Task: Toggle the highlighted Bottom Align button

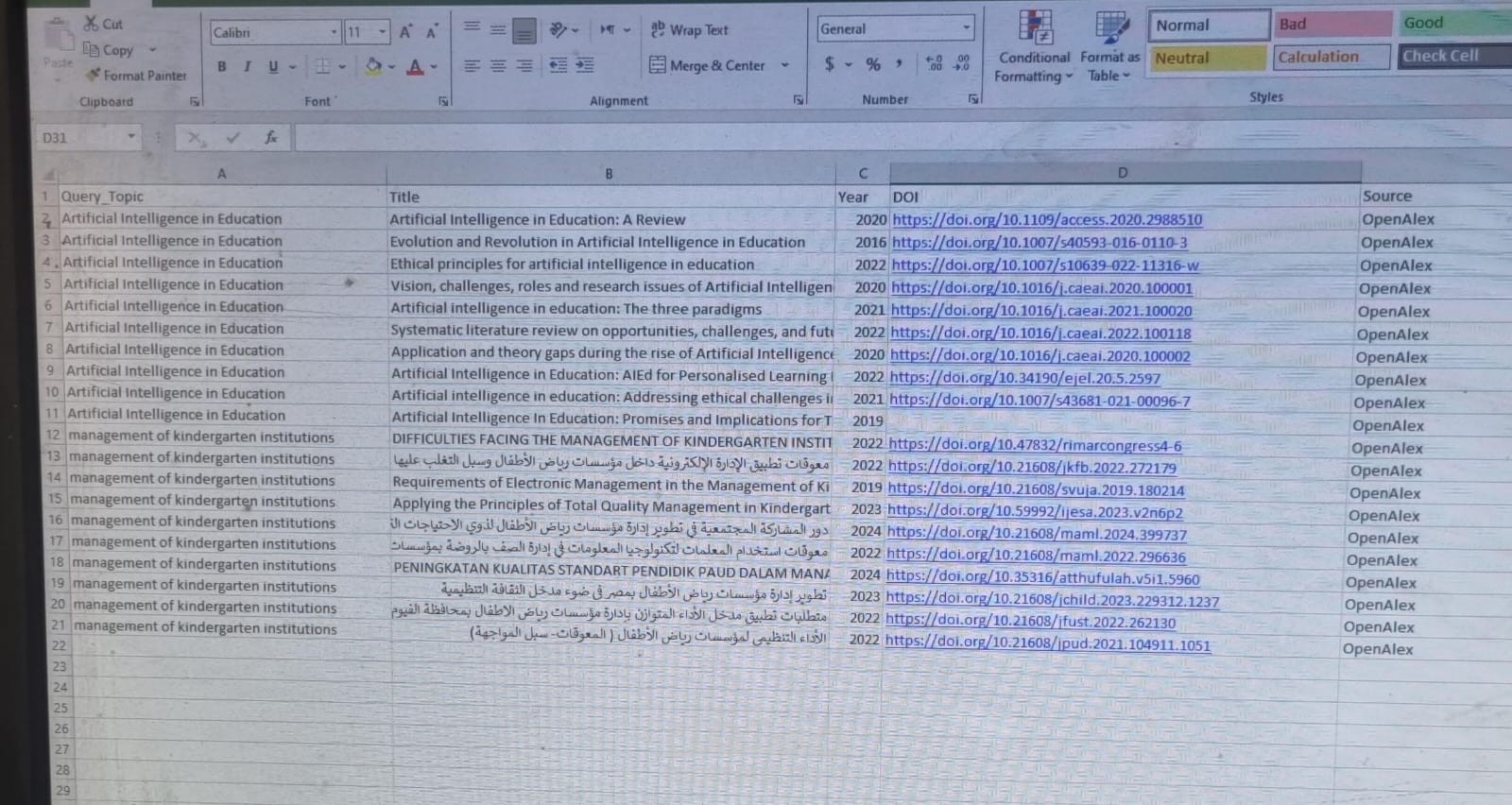Action: (524, 31)
